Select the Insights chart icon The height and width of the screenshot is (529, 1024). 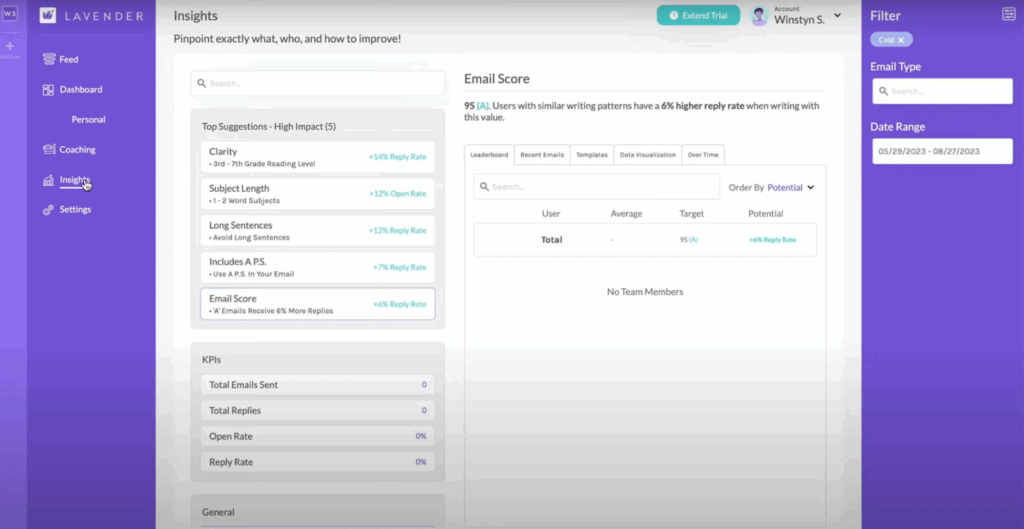(x=49, y=181)
